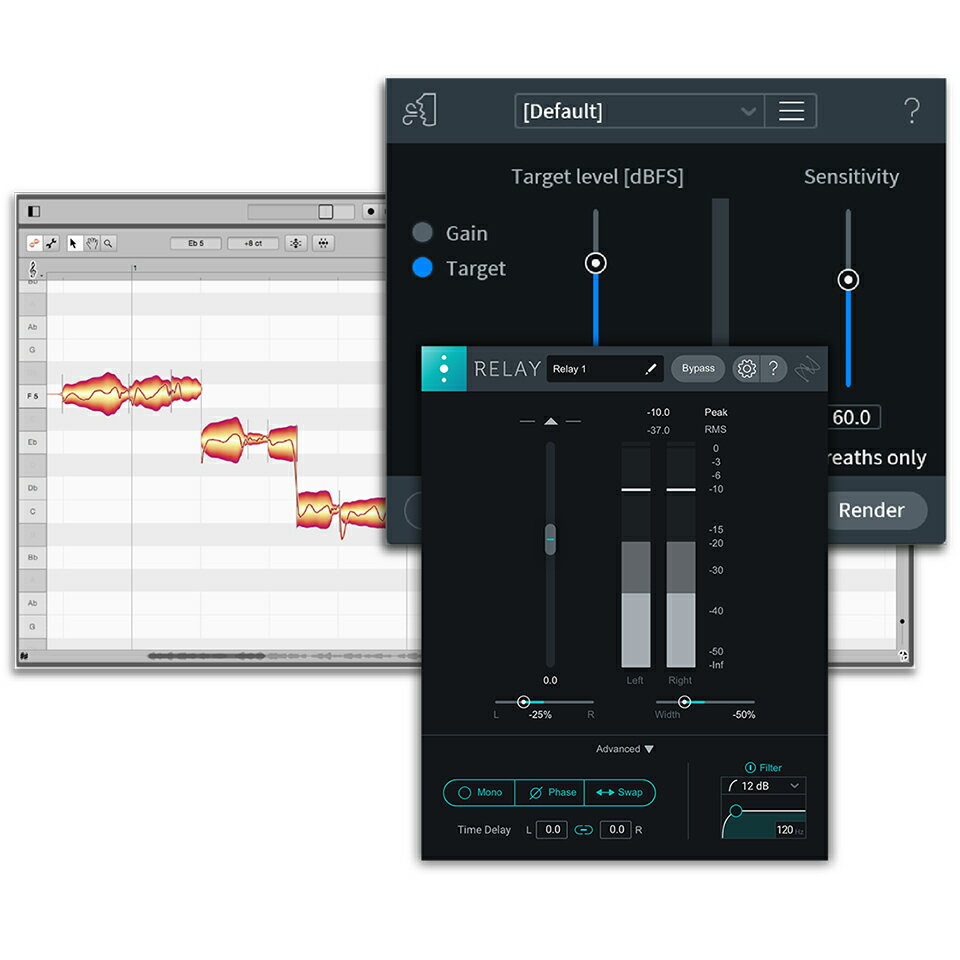Click the Bypass button in Relay
This screenshot has height=960, width=960.
click(698, 368)
